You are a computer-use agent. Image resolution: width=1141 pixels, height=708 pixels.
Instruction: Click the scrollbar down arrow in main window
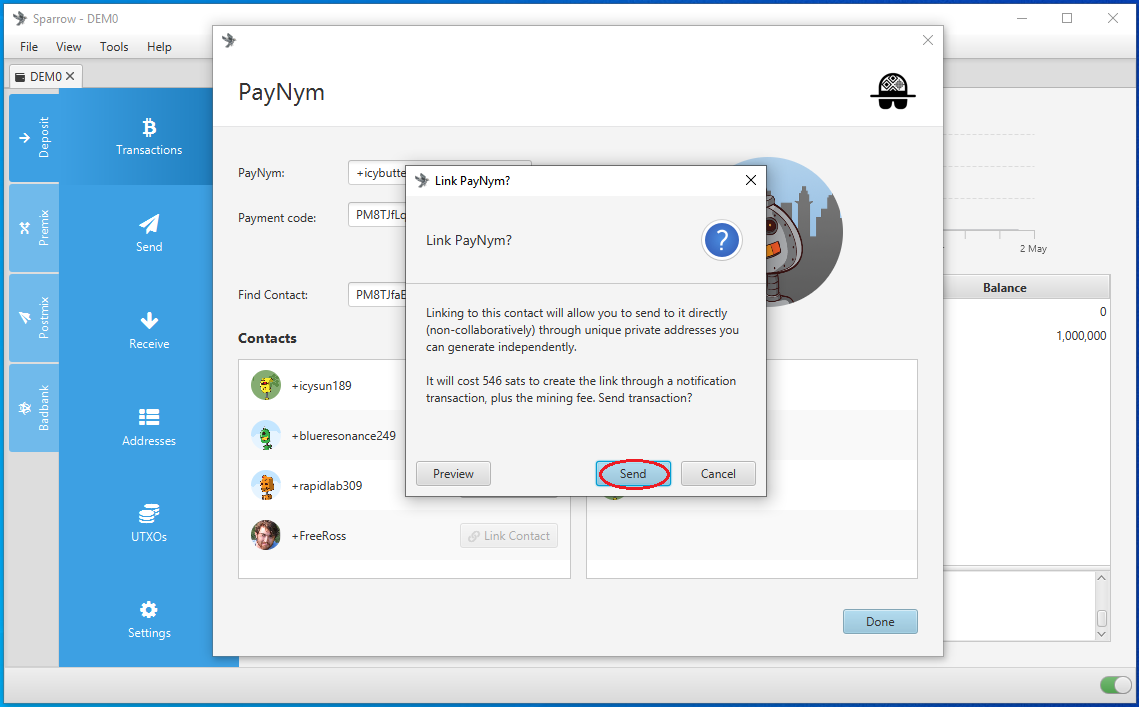coord(1102,634)
